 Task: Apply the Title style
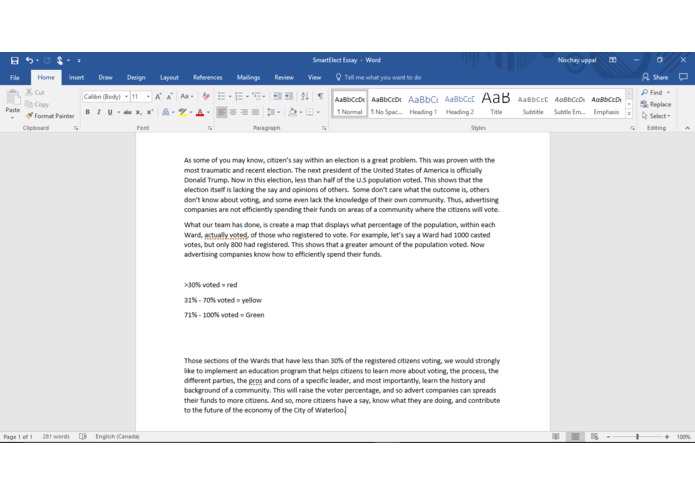[496, 105]
